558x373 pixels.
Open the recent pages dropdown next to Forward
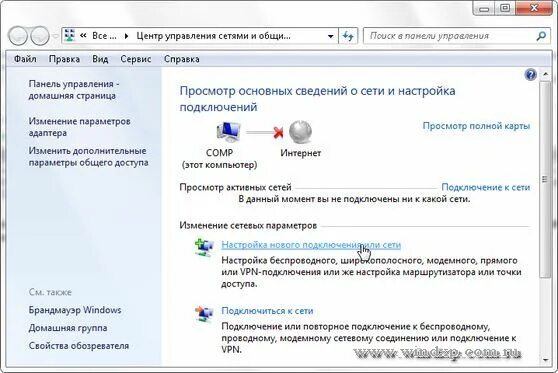click(55, 36)
